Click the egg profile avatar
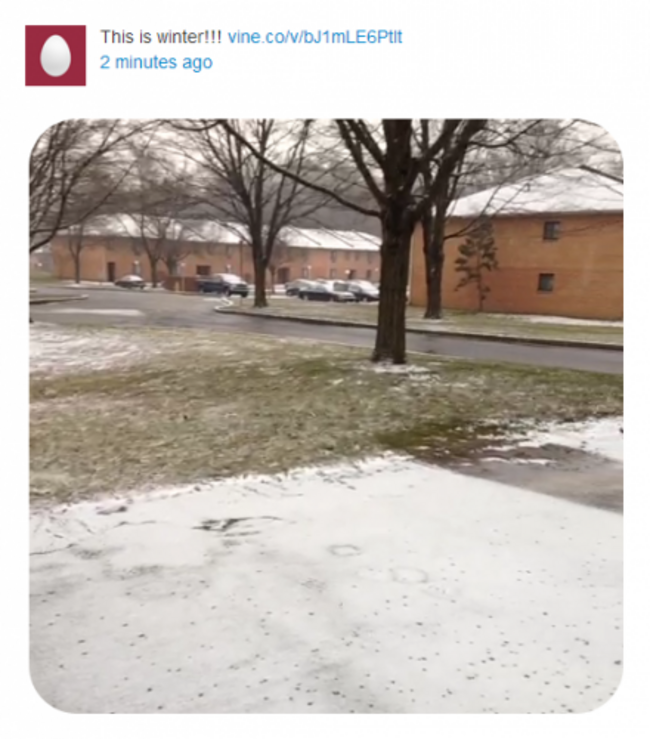This screenshot has width=650, height=739. pos(56,56)
